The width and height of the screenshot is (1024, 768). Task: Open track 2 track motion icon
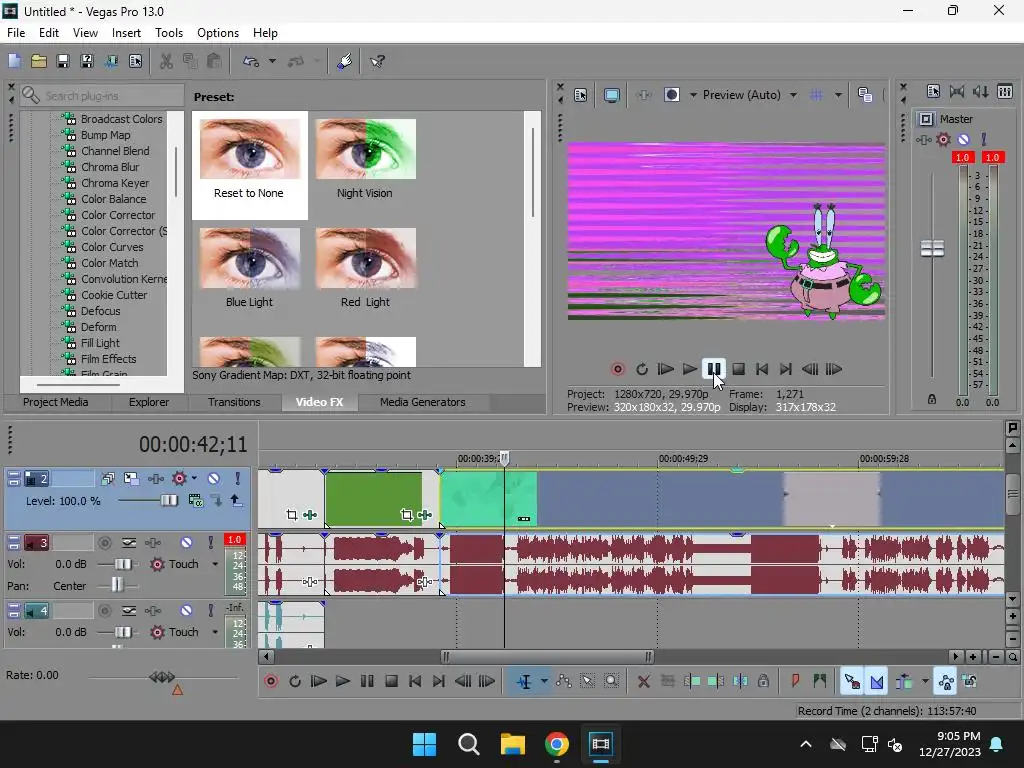131,479
